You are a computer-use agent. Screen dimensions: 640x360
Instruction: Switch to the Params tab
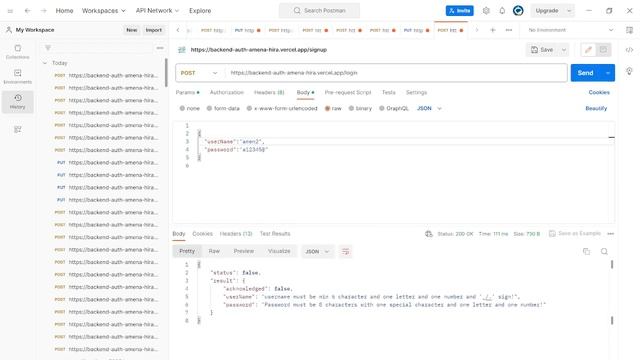coord(187,93)
